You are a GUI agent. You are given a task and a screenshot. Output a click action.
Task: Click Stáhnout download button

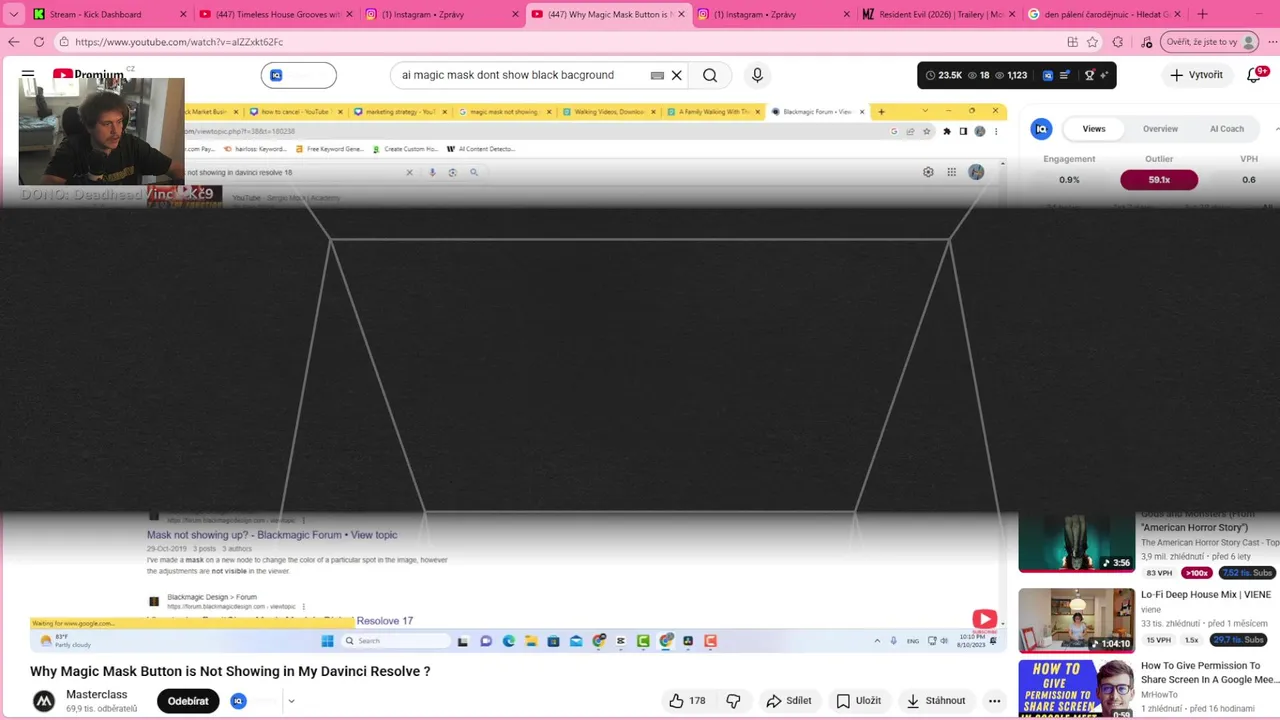point(935,701)
